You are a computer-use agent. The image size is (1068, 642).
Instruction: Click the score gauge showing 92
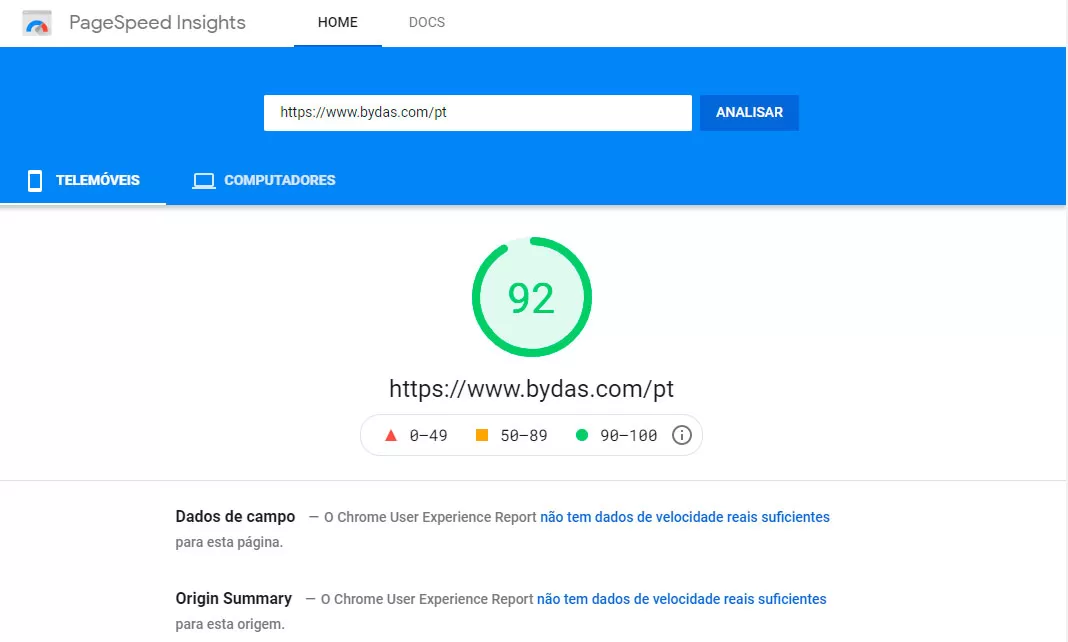click(x=532, y=297)
